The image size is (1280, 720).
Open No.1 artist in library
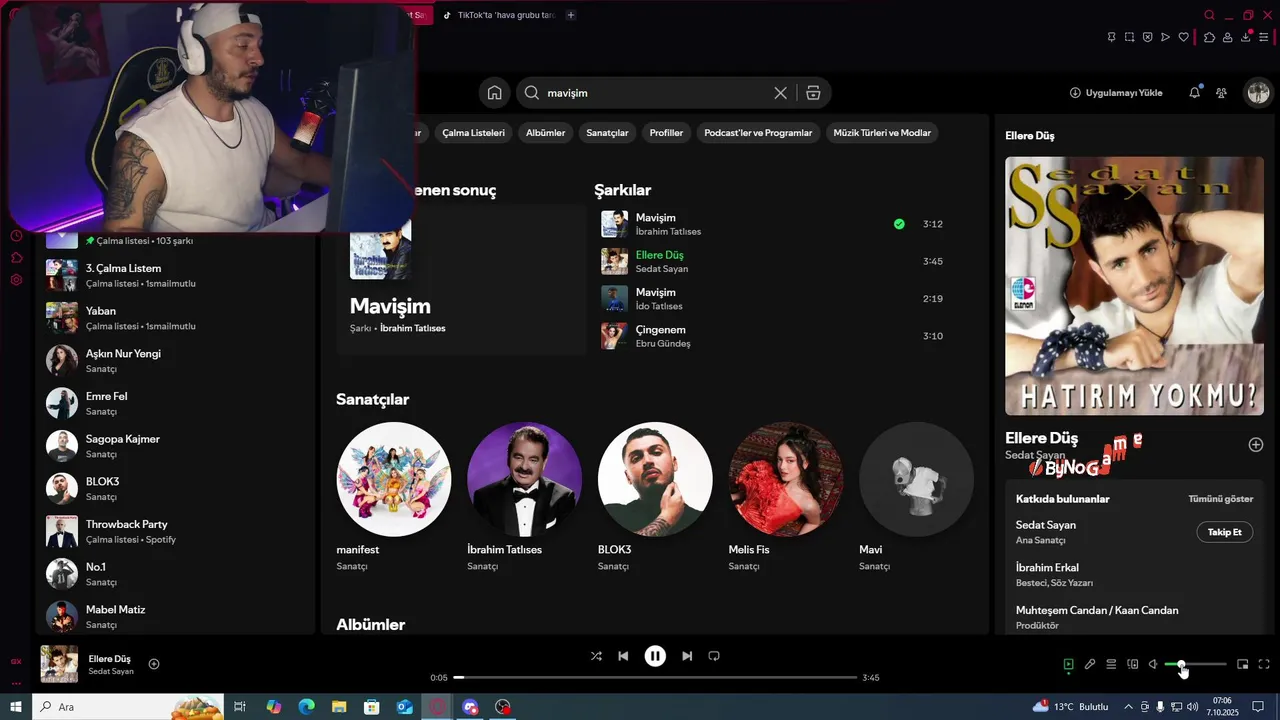point(175,574)
